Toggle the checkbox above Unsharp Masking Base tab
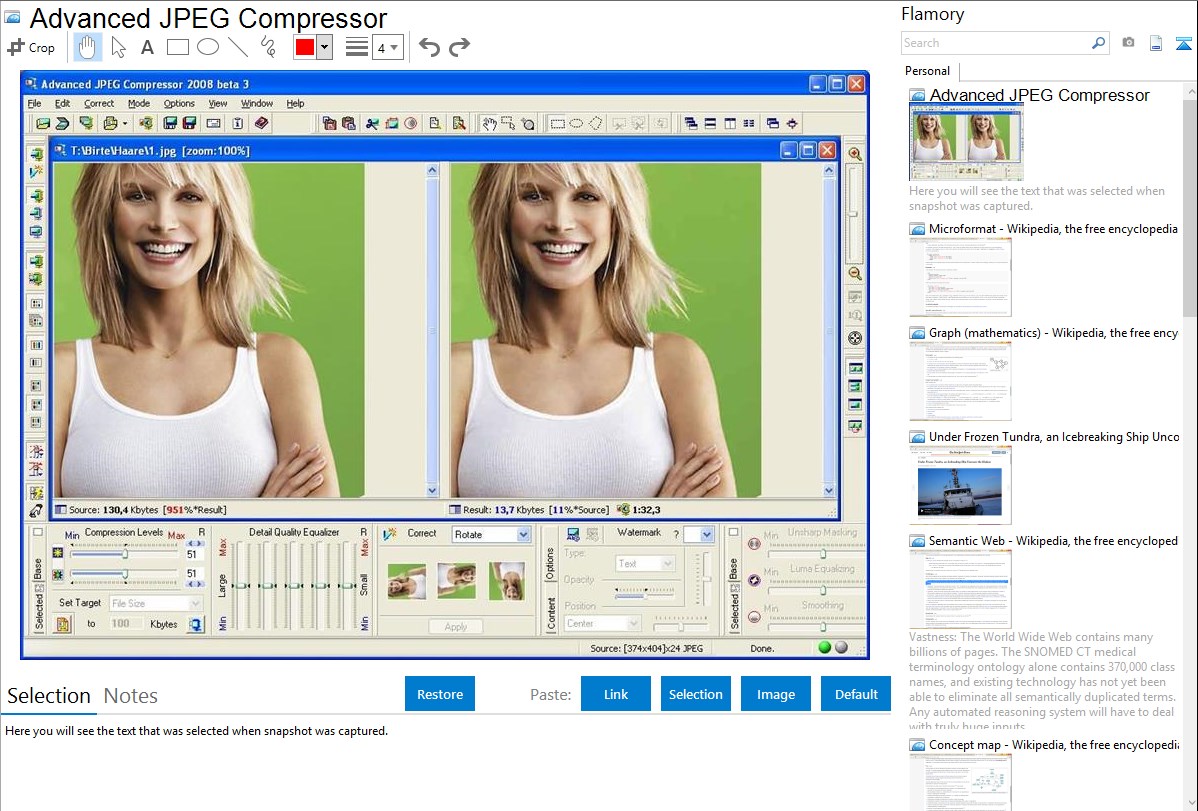1198x811 pixels. coord(733,532)
